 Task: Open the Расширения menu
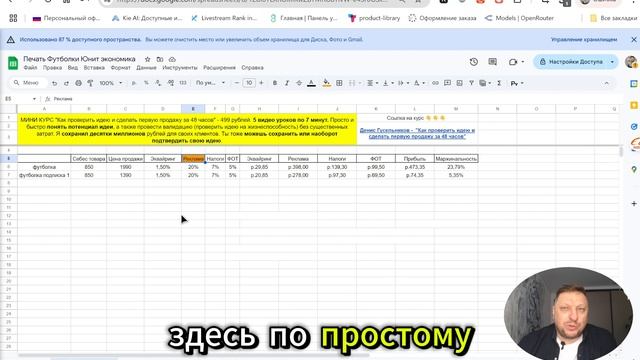(x=219, y=68)
